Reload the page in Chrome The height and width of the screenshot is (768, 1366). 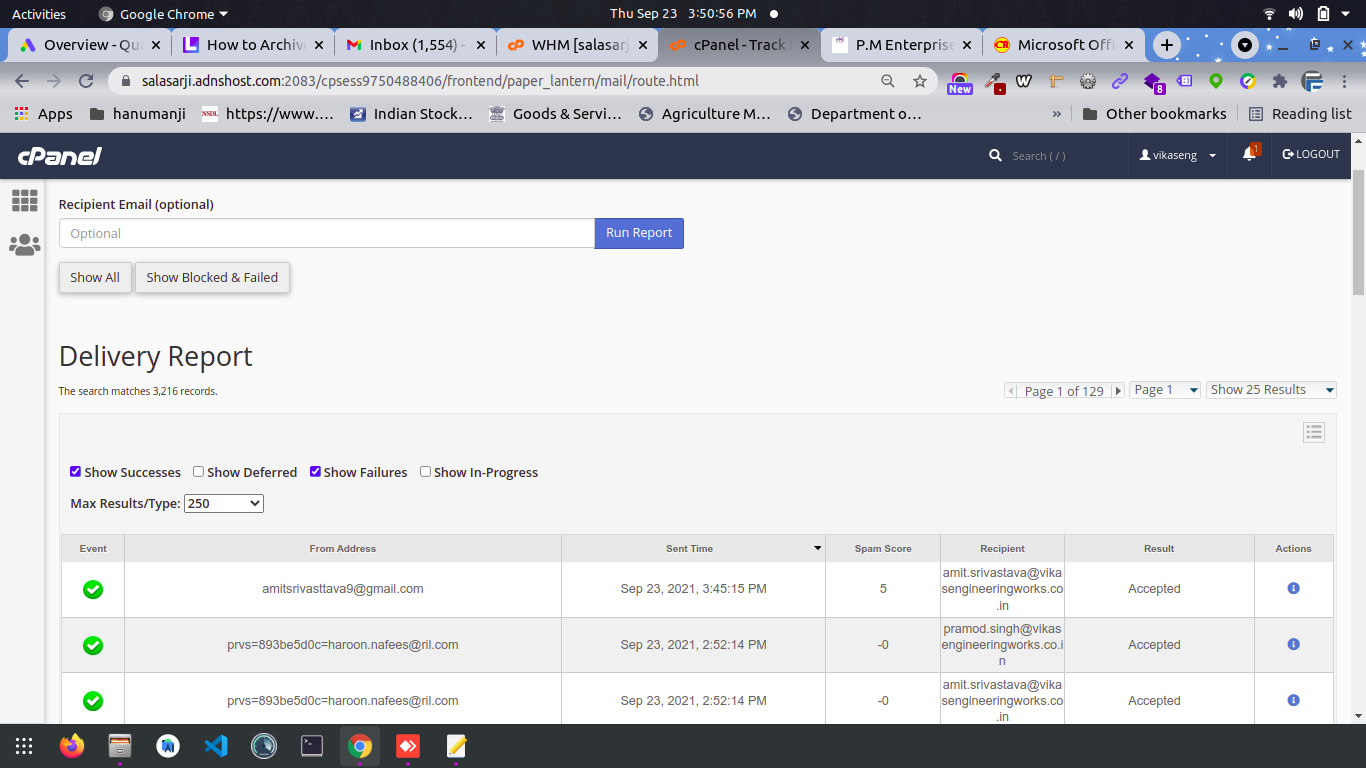tap(86, 81)
